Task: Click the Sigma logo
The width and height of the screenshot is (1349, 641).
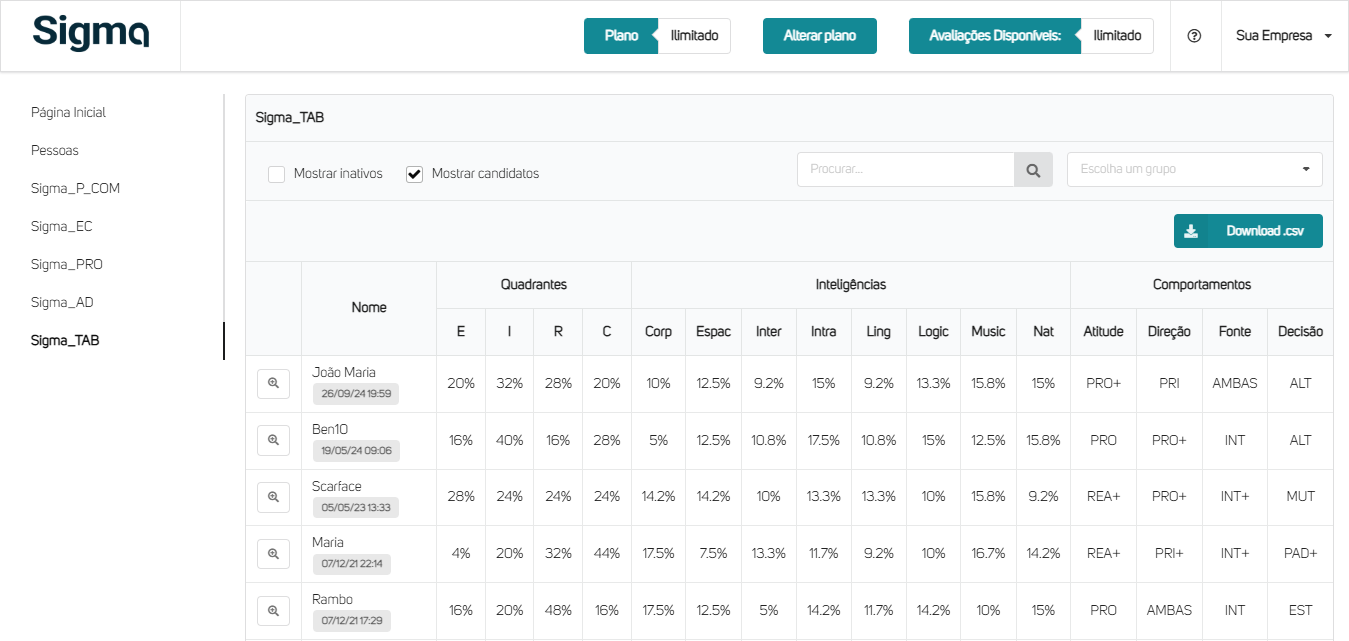Action: [x=91, y=33]
